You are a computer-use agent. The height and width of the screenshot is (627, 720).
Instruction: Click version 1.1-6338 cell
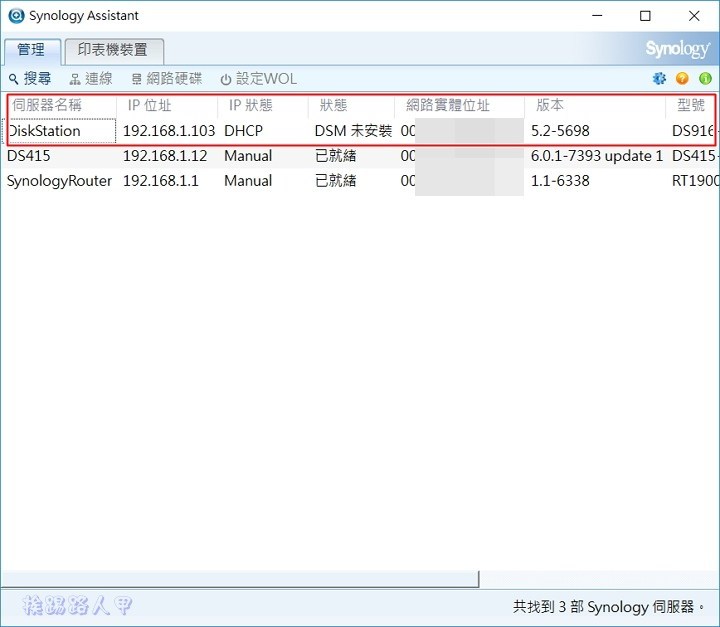[x=560, y=181]
